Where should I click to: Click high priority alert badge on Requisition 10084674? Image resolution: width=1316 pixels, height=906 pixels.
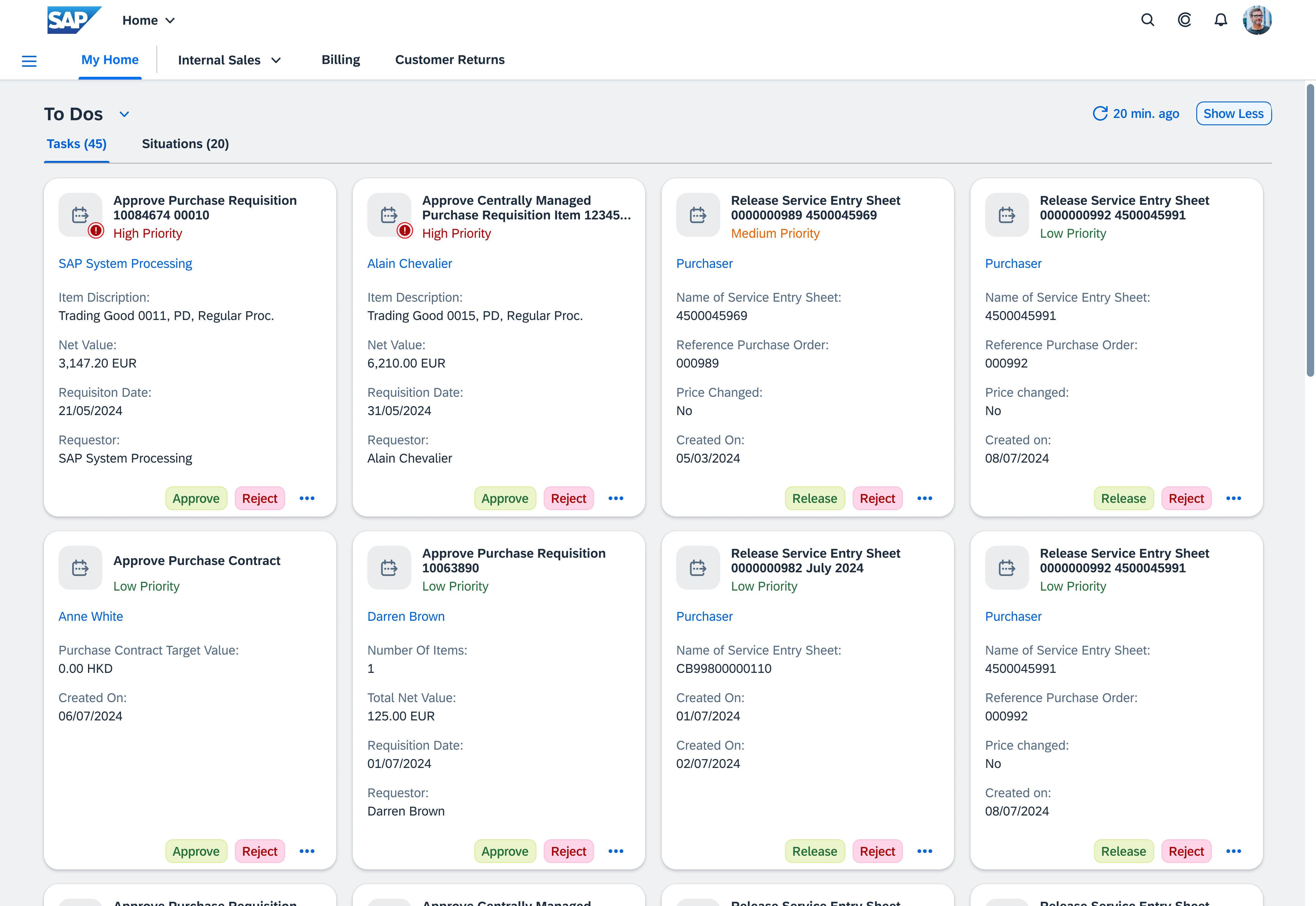[x=96, y=230]
